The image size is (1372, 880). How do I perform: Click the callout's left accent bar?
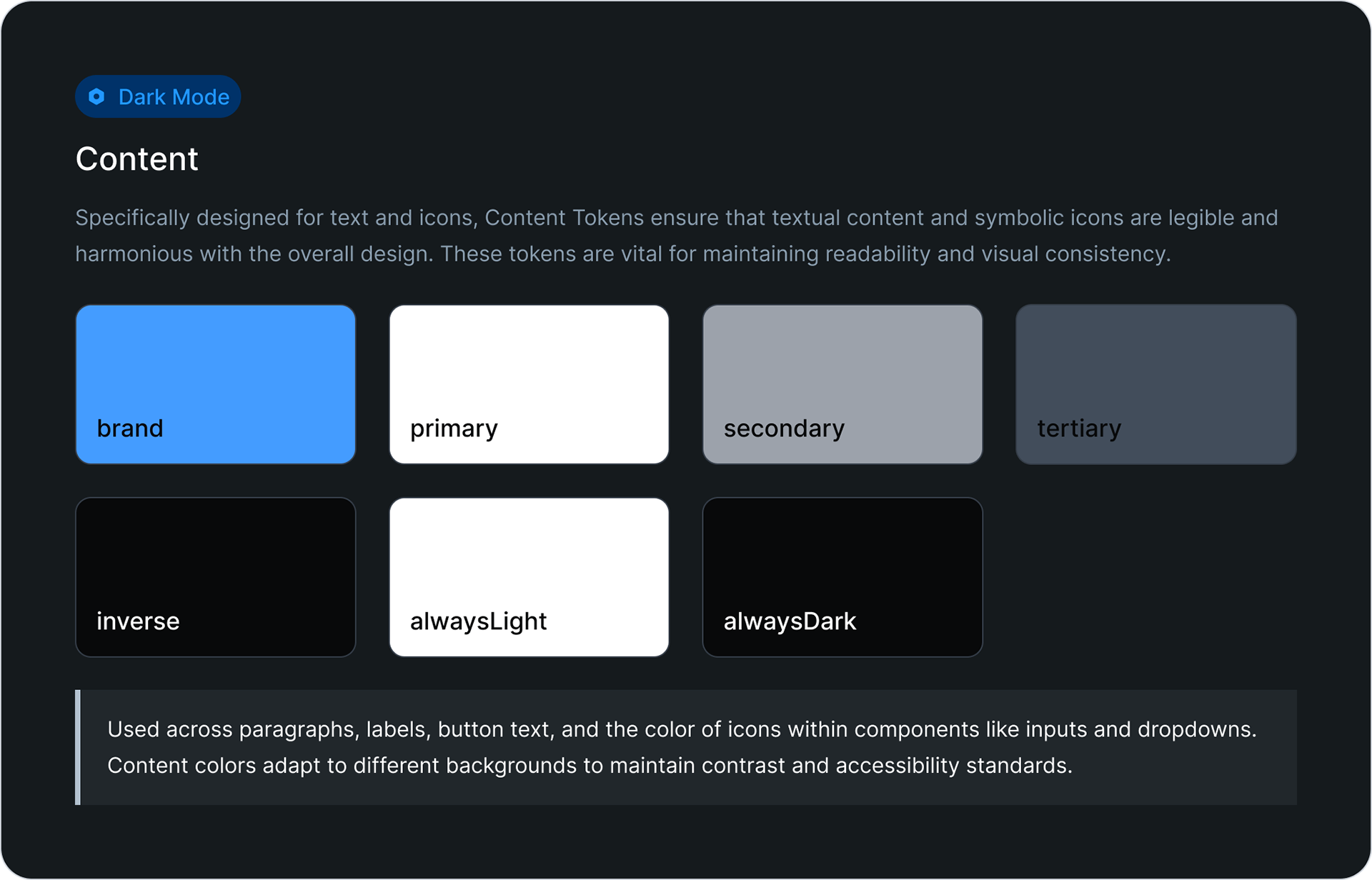(x=78, y=747)
